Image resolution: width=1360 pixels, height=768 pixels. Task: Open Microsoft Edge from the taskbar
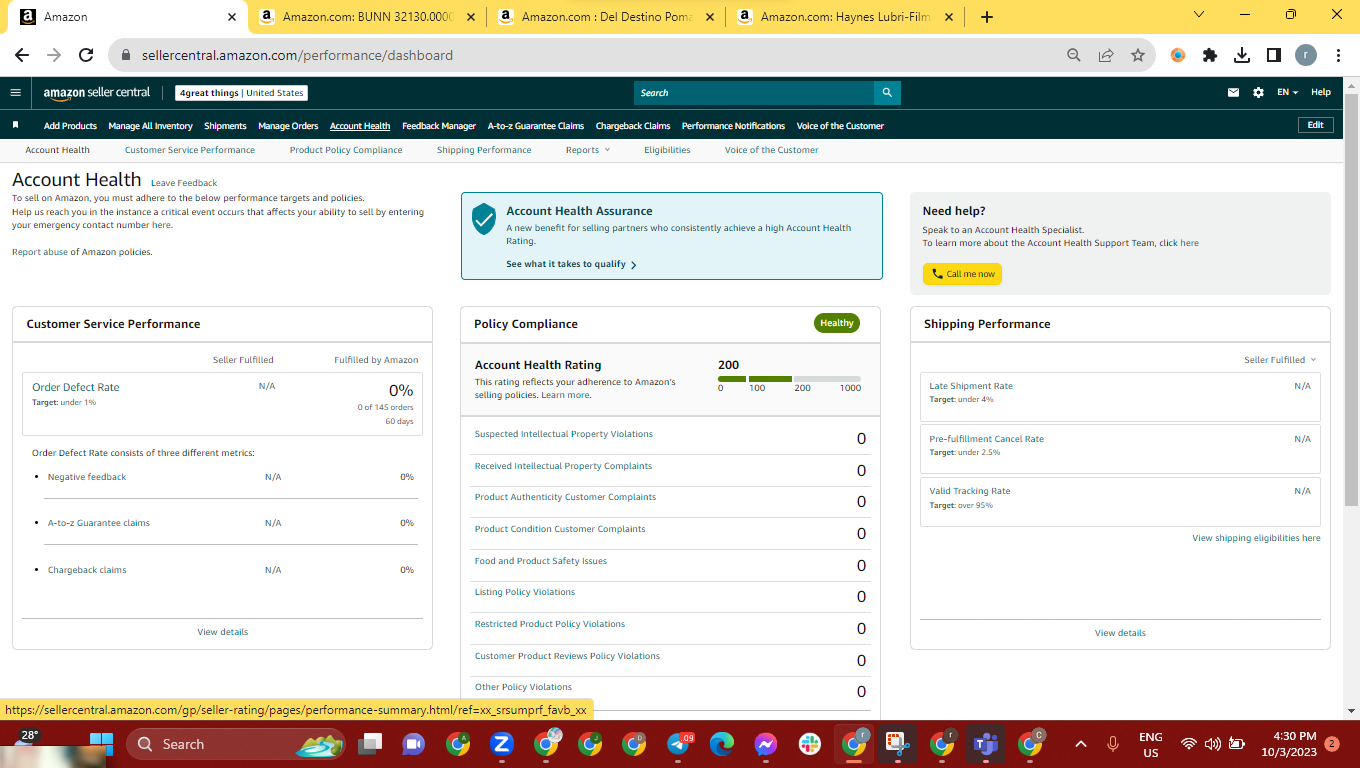[x=722, y=744]
